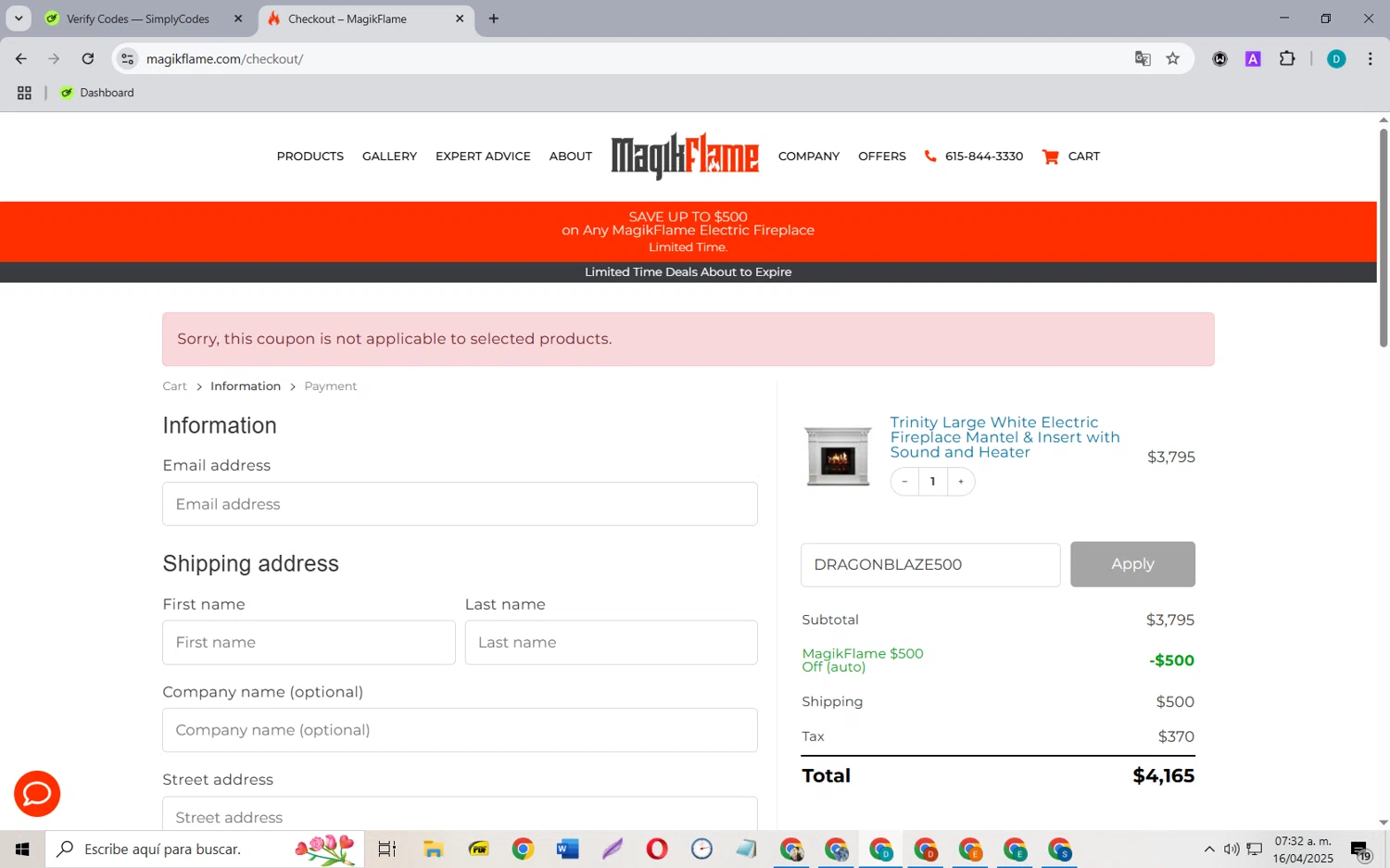
Task: Decrease product quantity with minus button
Action: tap(904, 482)
